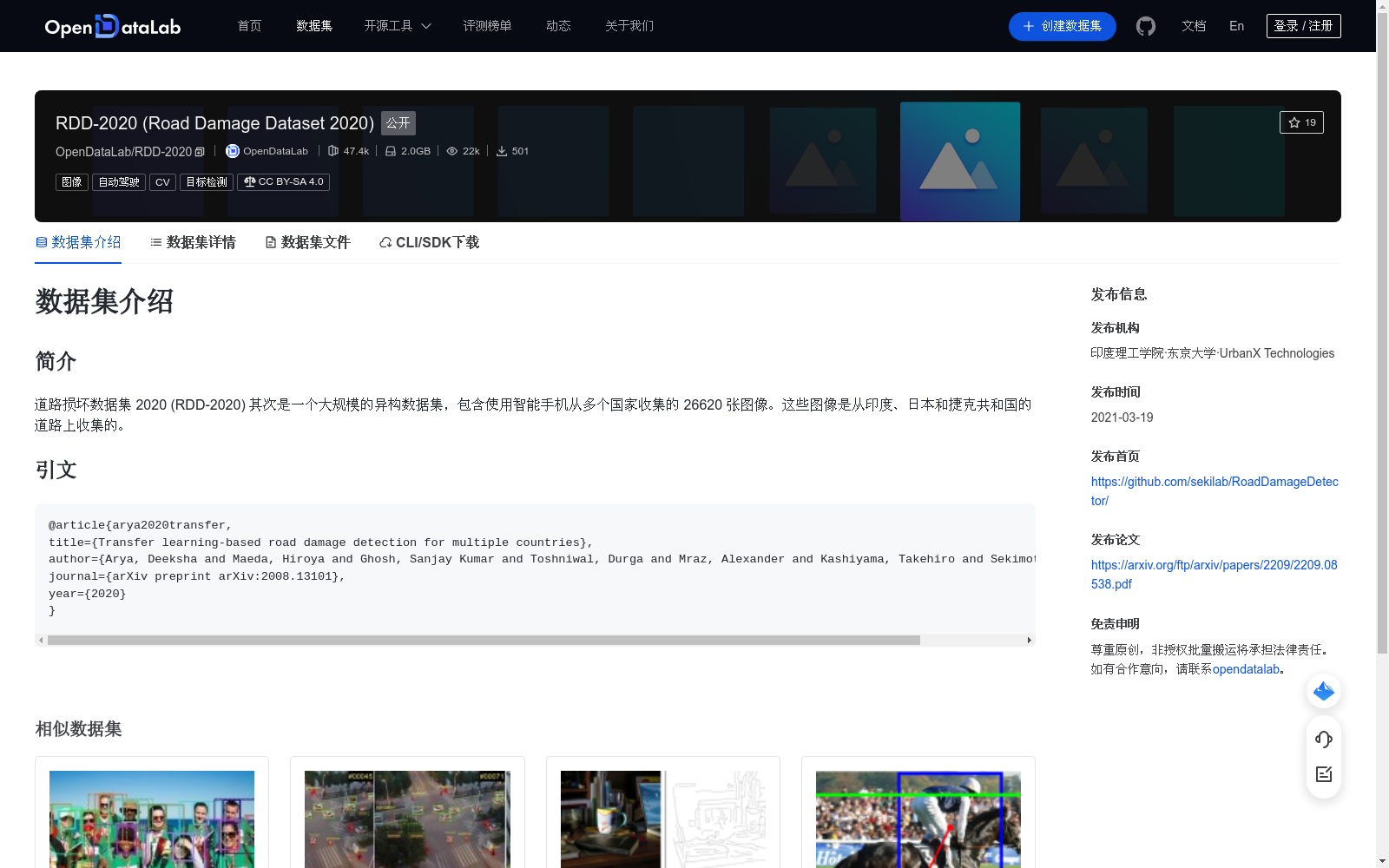The image size is (1389, 868).
Task: Open the 关于我们 nav item
Action: coord(629,26)
